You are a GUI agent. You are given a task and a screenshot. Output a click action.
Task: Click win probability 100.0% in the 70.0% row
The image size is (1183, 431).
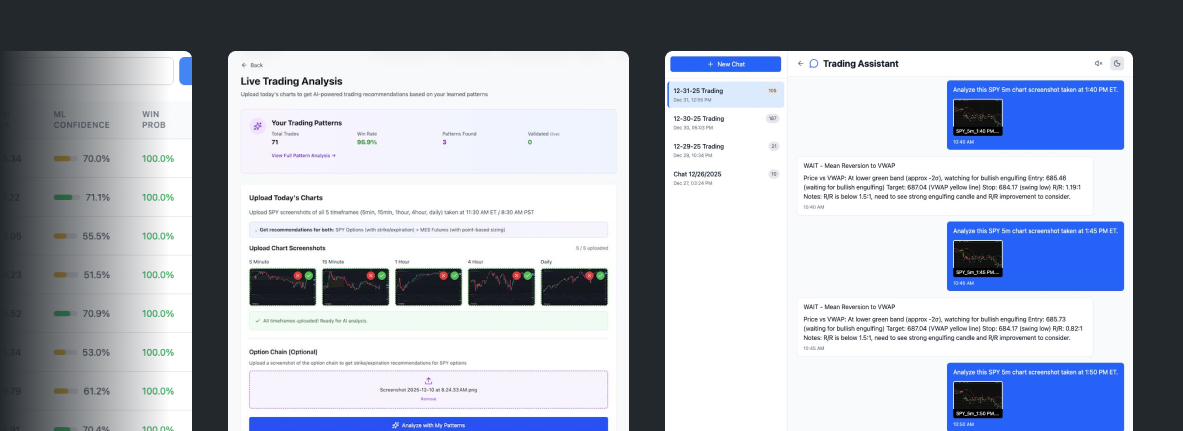158,159
